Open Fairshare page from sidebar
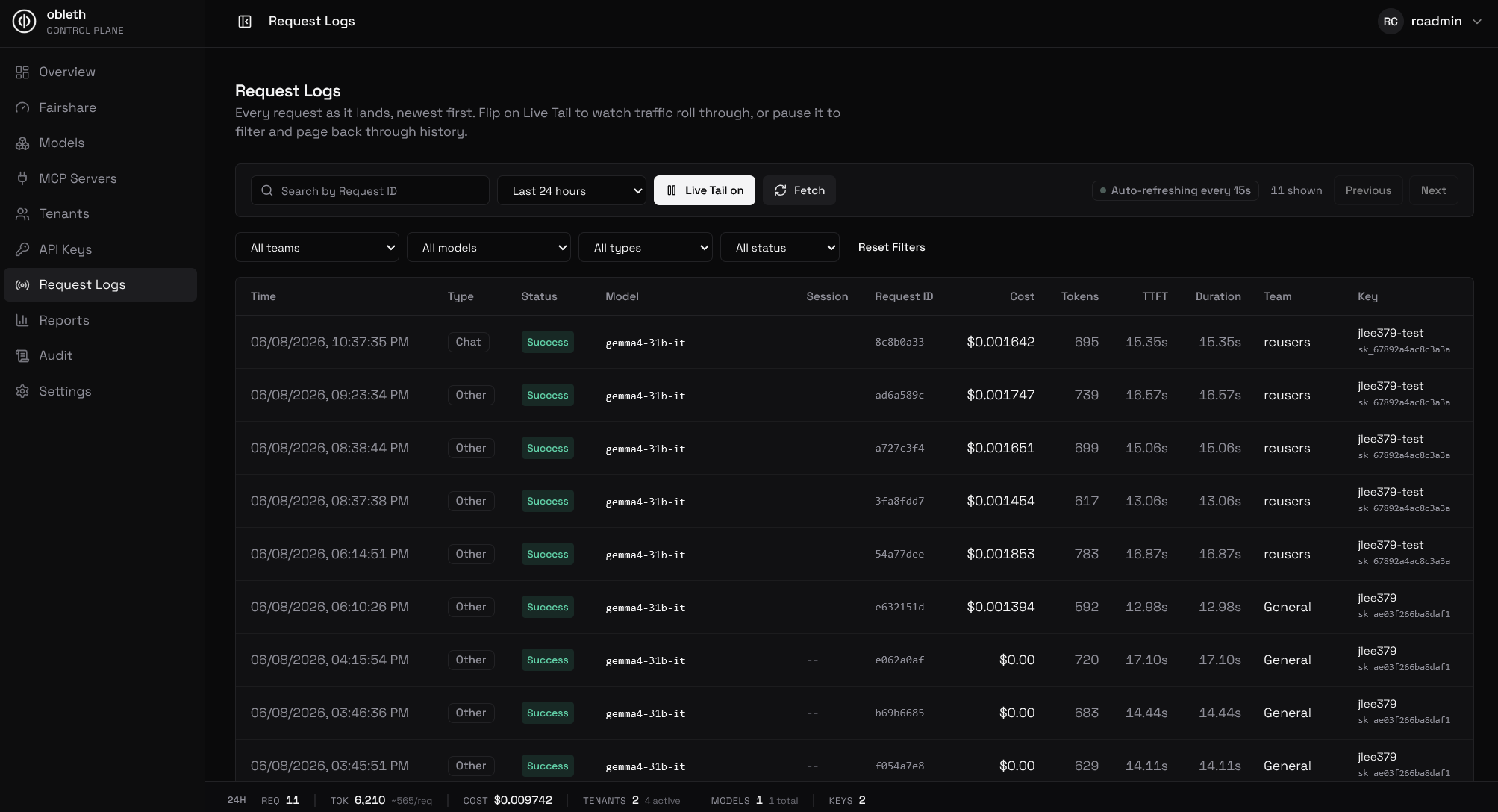Screen dimensions: 1498x812 [100, 107]
